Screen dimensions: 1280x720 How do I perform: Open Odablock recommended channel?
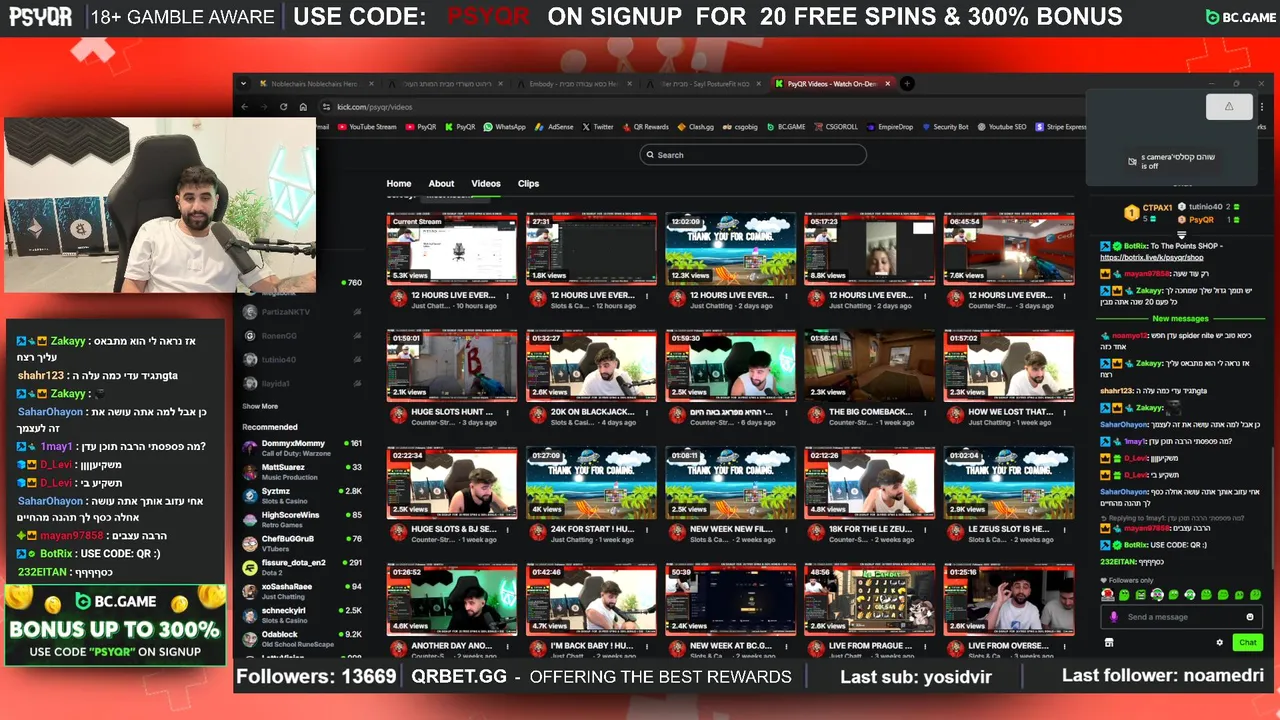302,638
